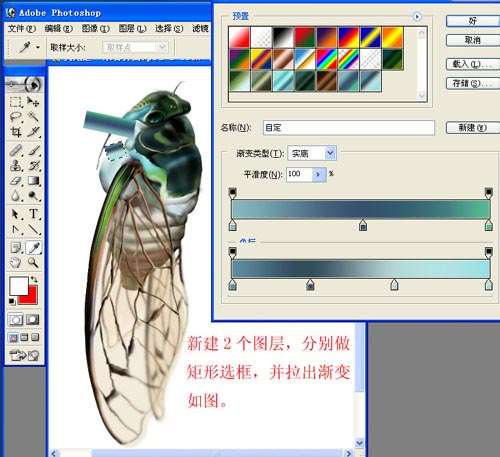
Task: Swap foreground and background colors
Action: point(34,280)
